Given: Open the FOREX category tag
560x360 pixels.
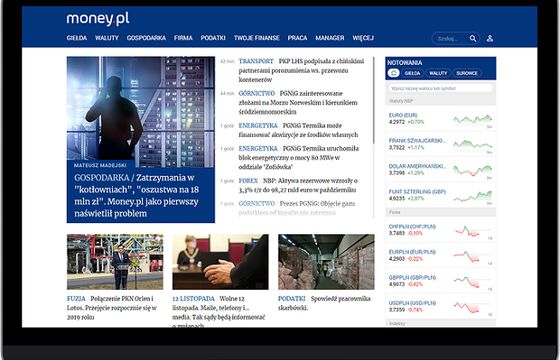Looking at the screenshot, I should click(x=248, y=181).
